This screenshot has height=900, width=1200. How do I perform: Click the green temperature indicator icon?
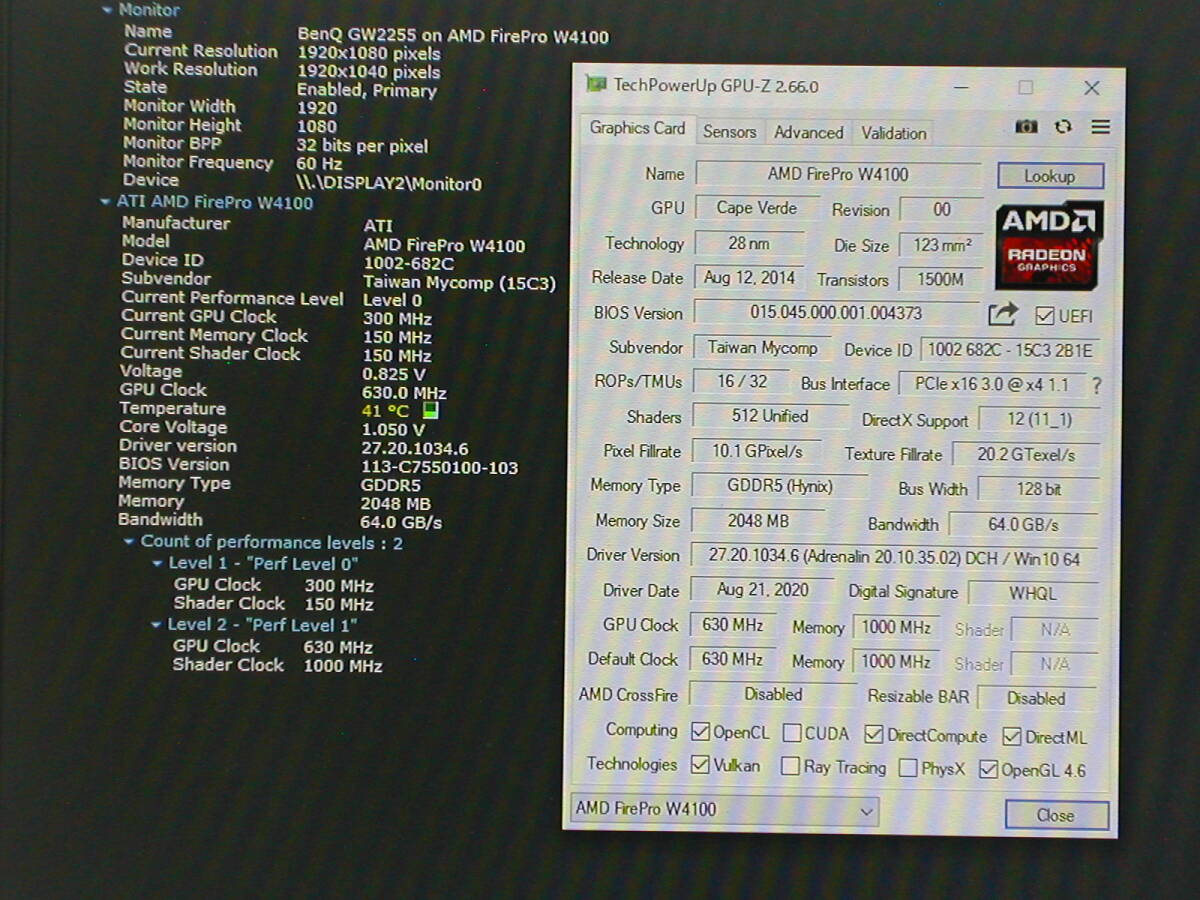point(429,411)
